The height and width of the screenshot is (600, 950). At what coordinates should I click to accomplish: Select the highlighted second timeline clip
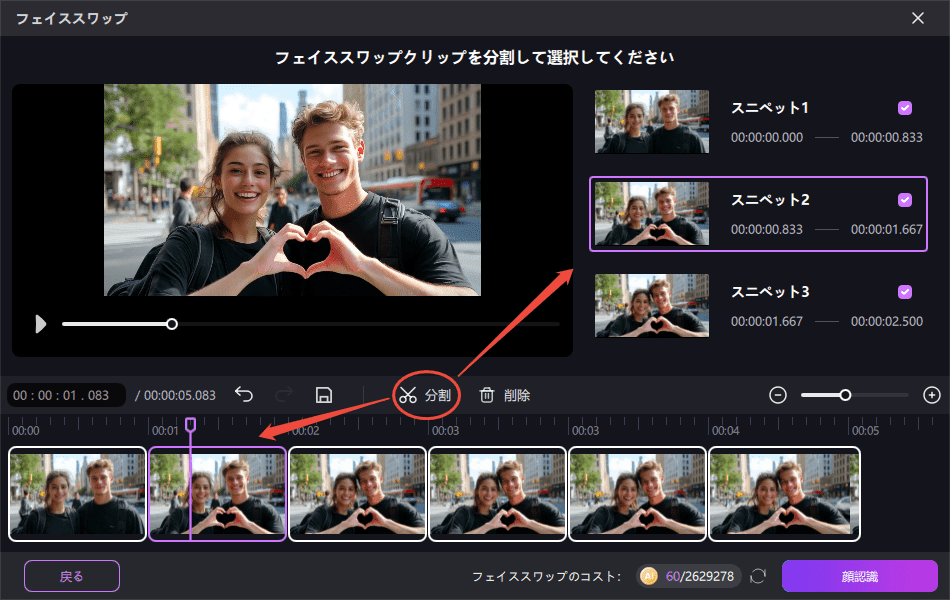218,494
